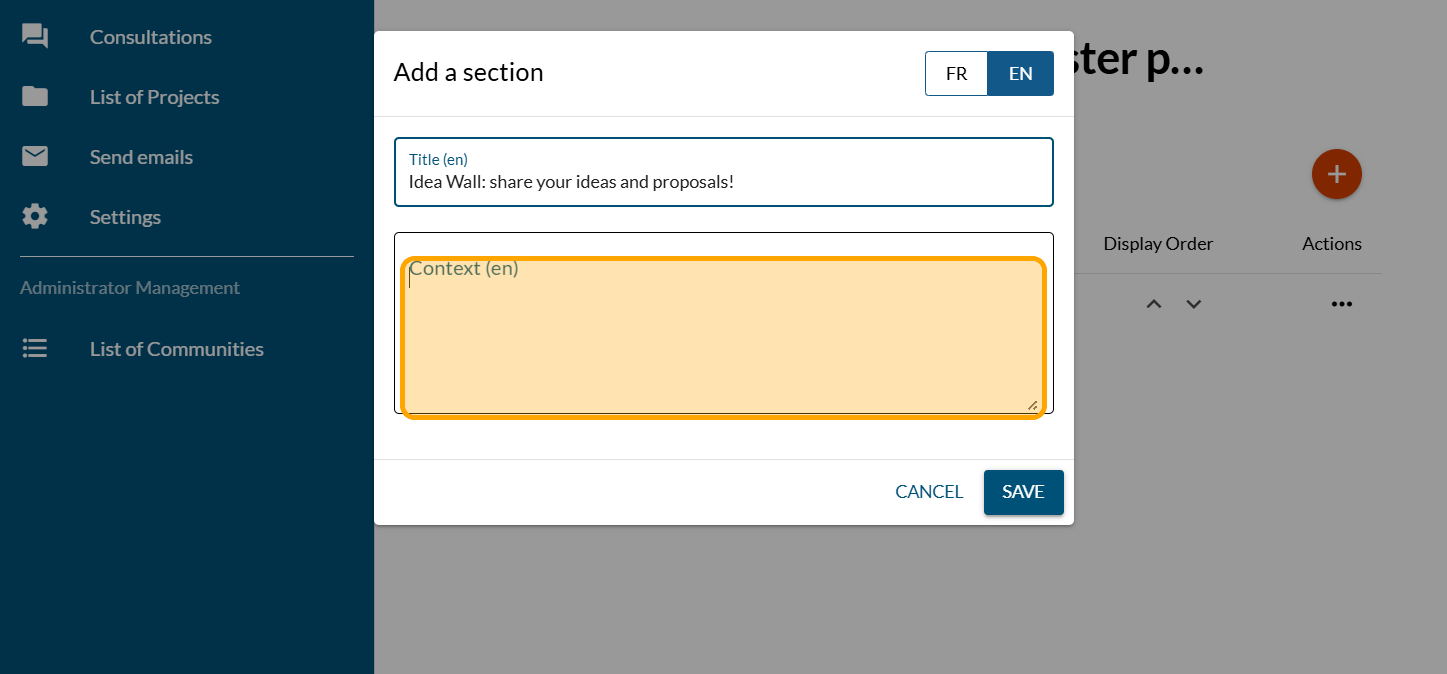Click the List of Communities list icon
This screenshot has width=1447, height=674.
click(35, 349)
